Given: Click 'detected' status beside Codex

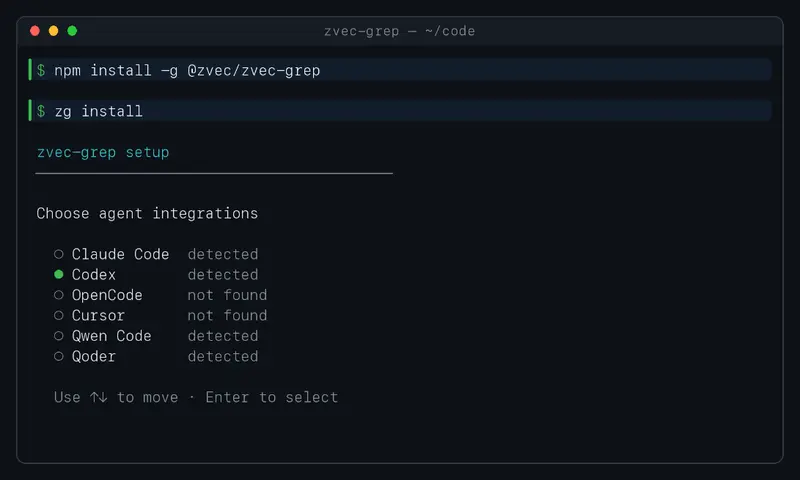Looking at the screenshot, I should point(223,274).
